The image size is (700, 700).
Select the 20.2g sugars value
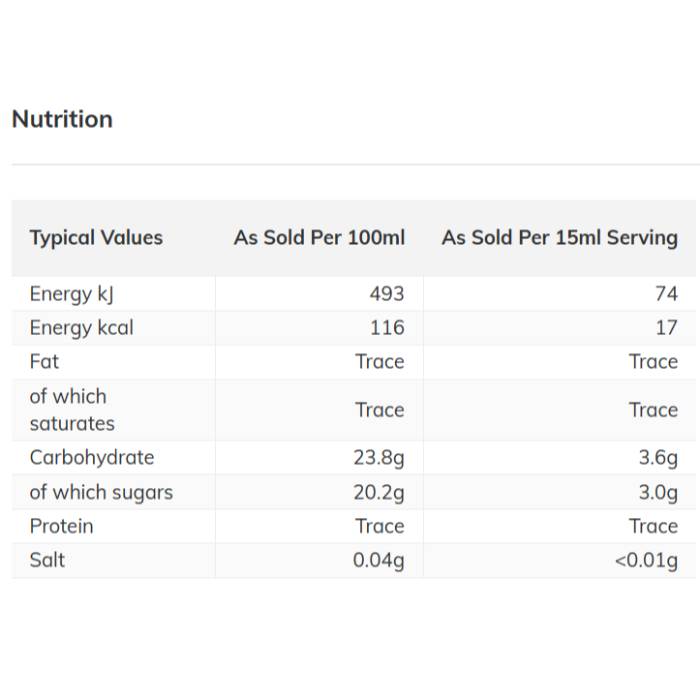(379, 492)
